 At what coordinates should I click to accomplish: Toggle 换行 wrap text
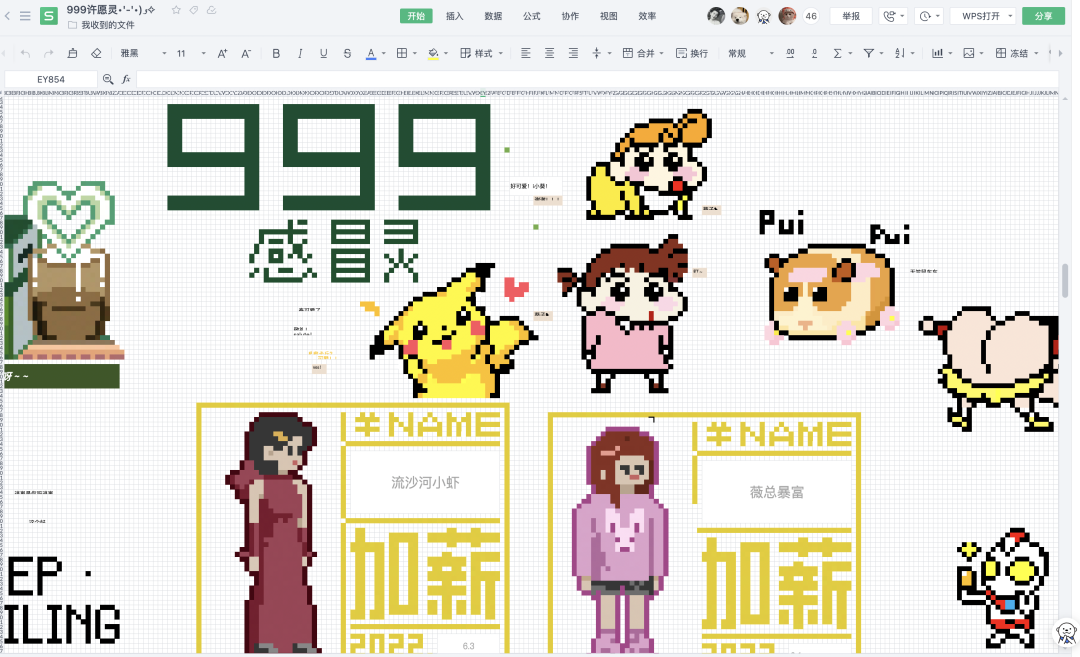692,53
